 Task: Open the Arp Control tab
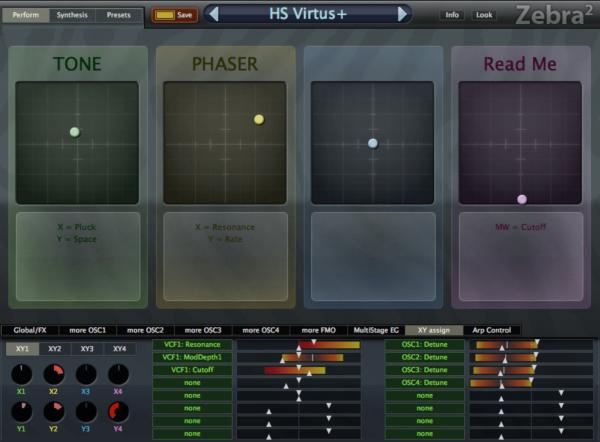click(491, 330)
